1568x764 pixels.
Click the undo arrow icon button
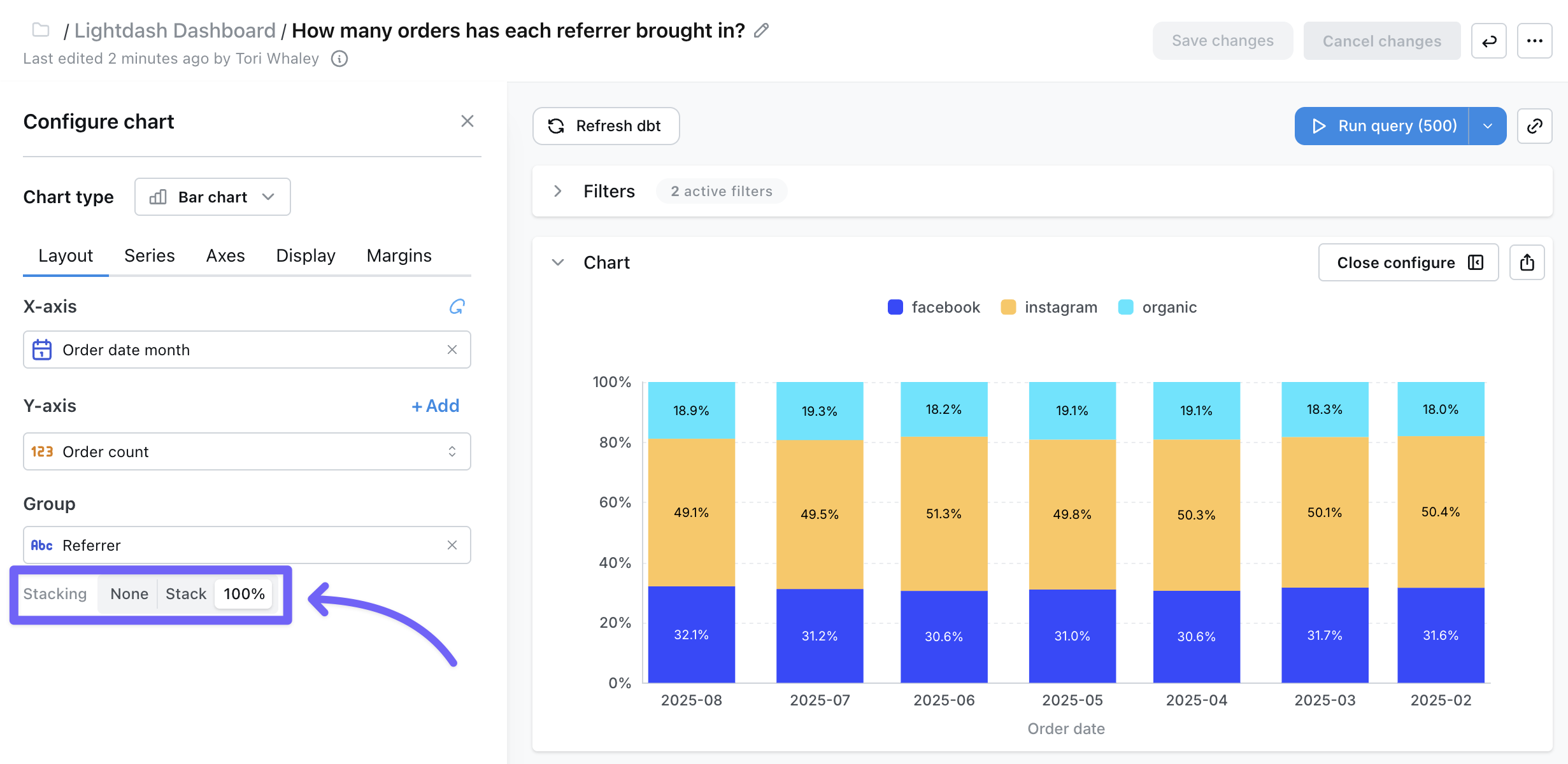click(1488, 41)
